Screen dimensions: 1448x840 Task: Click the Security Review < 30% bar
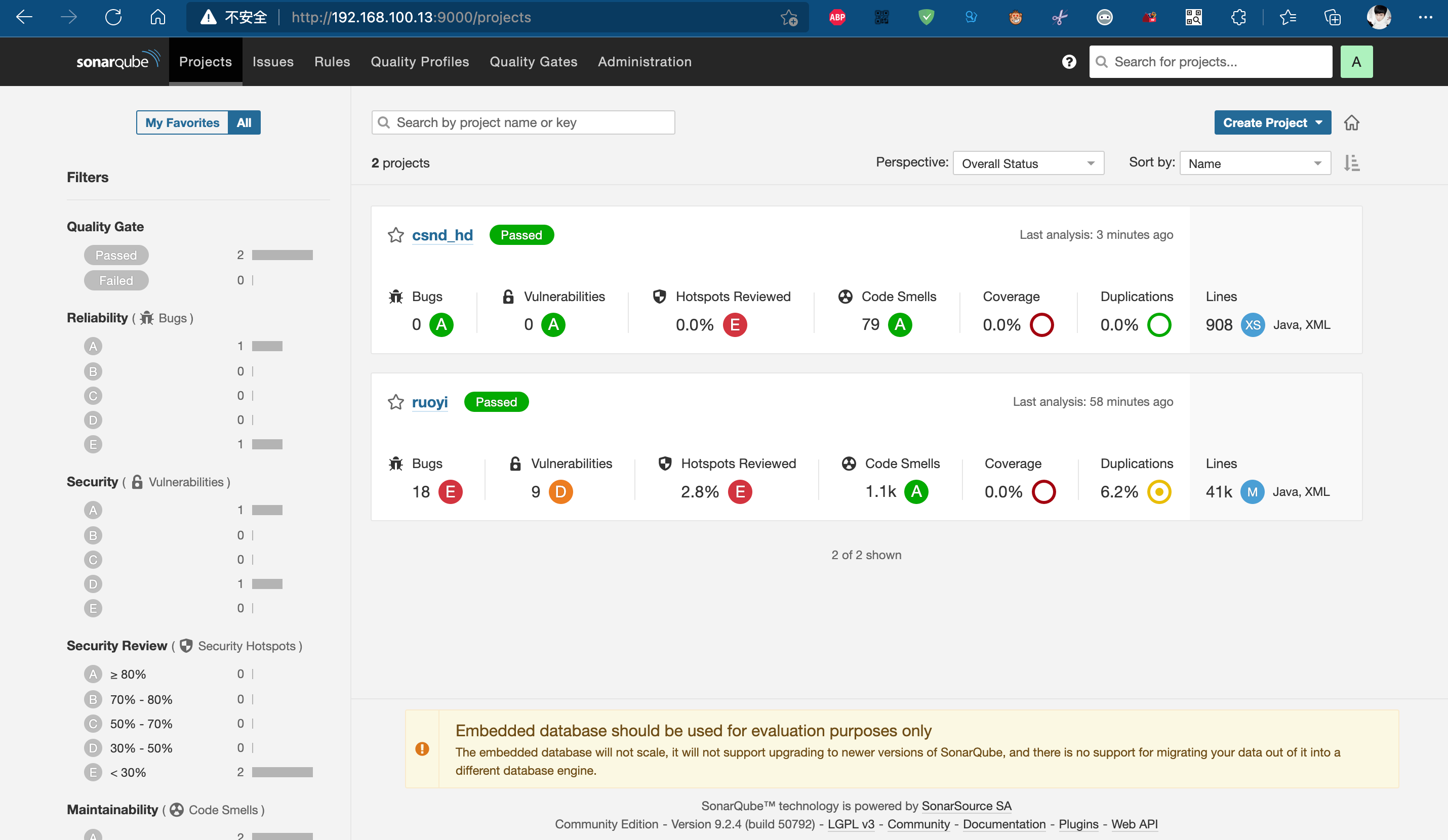pyautogui.click(x=282, y=772)
